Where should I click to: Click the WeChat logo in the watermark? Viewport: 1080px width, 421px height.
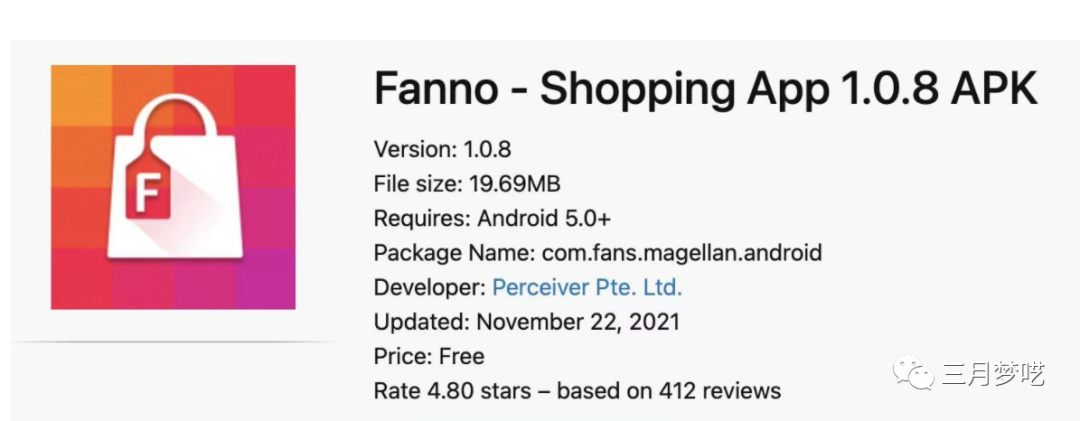(916, 376)
